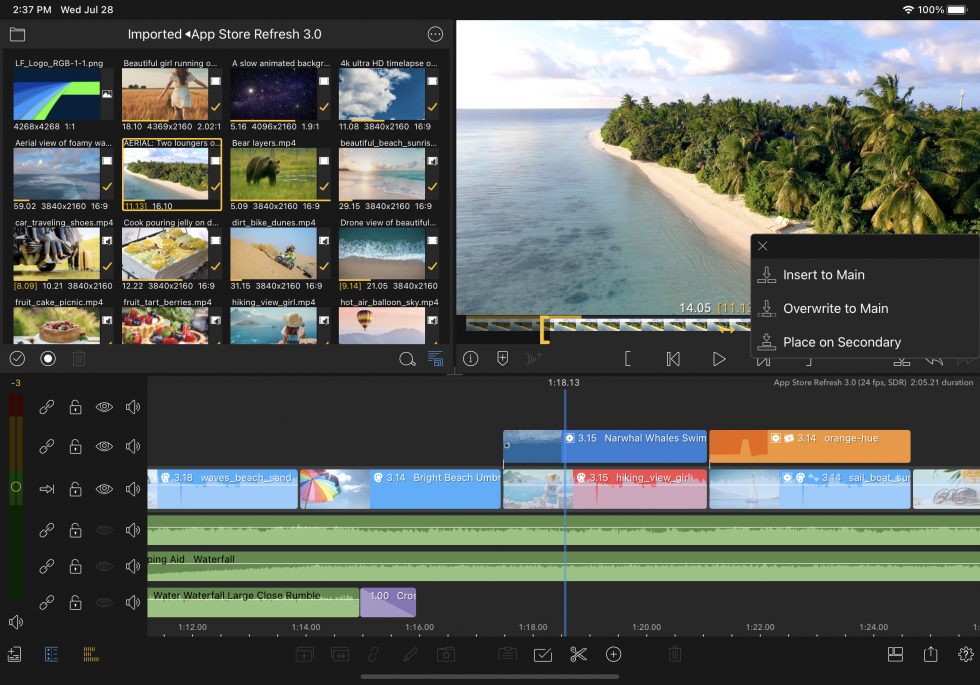
Task: Choose Insert to Main
Action: click(823, 275)
